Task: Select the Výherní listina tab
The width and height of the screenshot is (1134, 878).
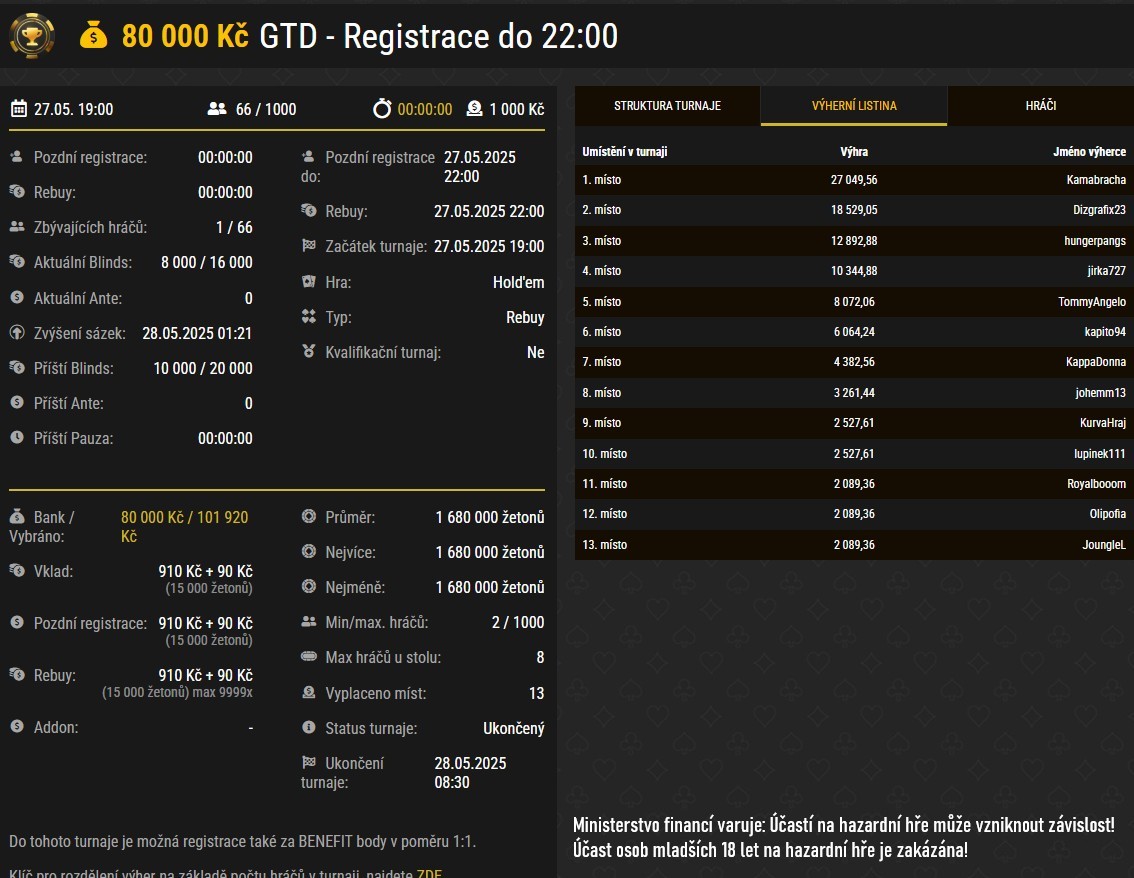Action: click(853, 106)
